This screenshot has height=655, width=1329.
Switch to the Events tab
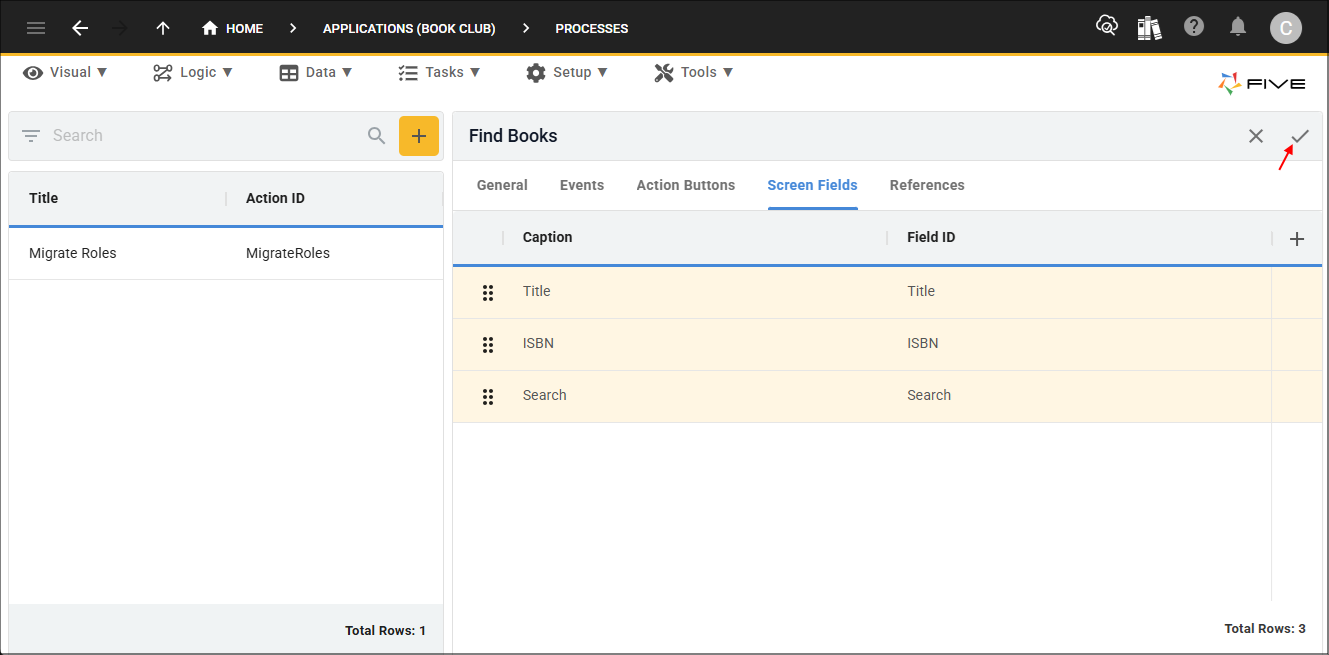pos(582,185)
